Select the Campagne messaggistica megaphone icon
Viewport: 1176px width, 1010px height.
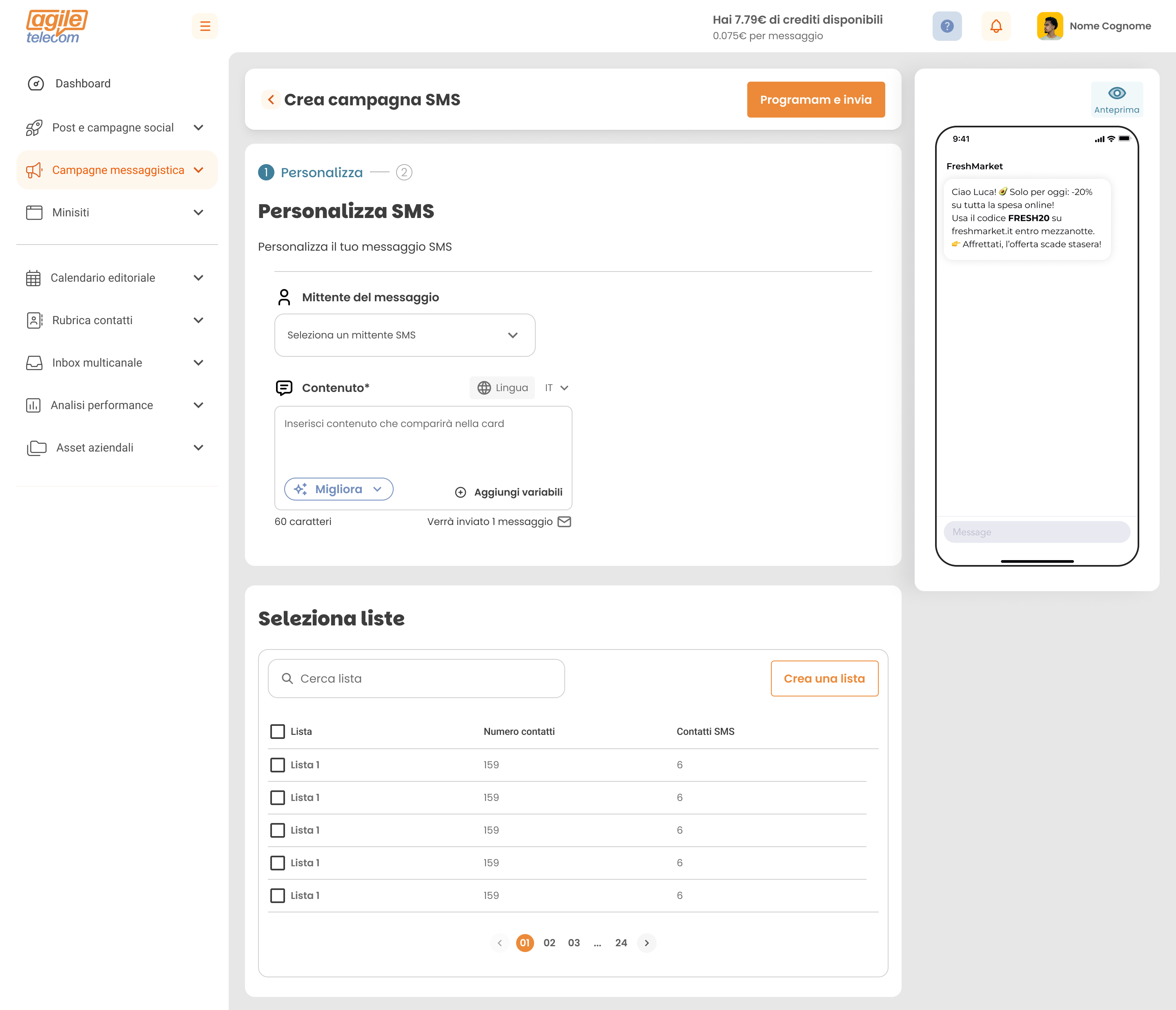[x=35, y=170]
